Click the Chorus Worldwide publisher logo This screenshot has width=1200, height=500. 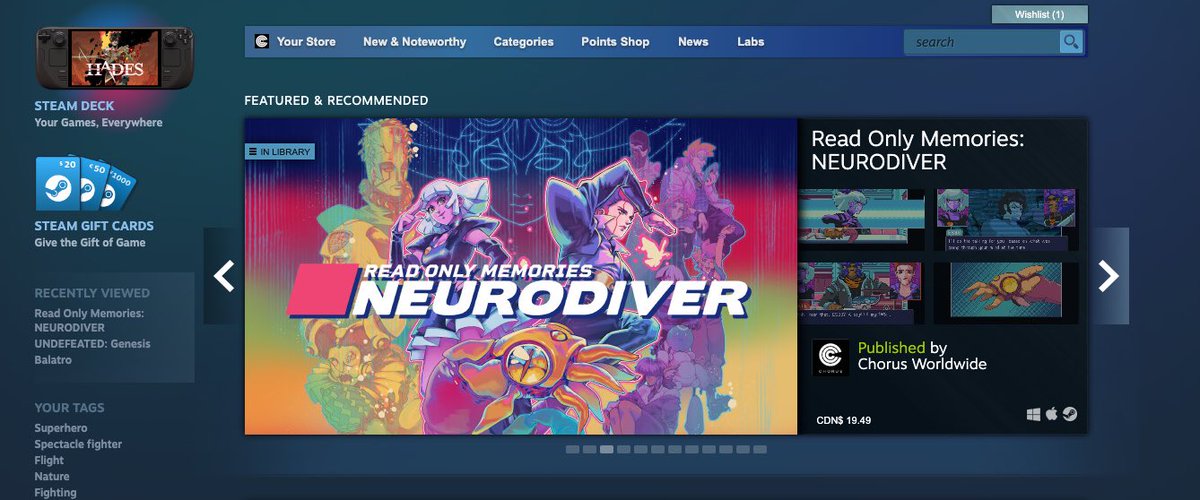pyautogui.click(x=830, y=357)
